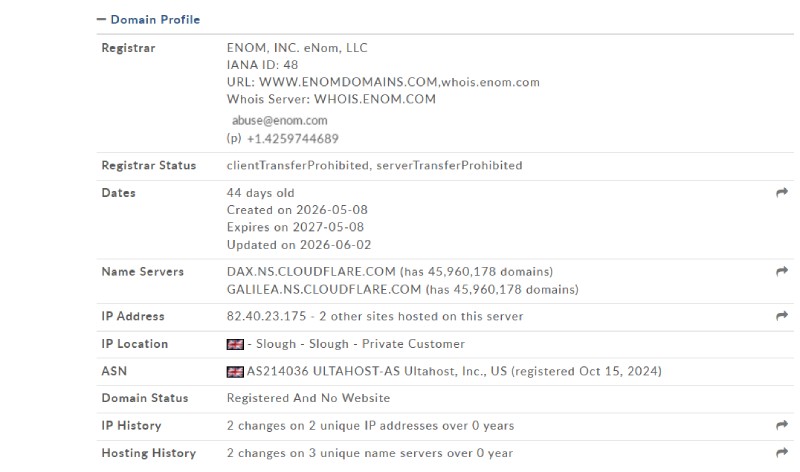
Task: Click the IP address 82.40.23.175
Action: tap(266, 316)
